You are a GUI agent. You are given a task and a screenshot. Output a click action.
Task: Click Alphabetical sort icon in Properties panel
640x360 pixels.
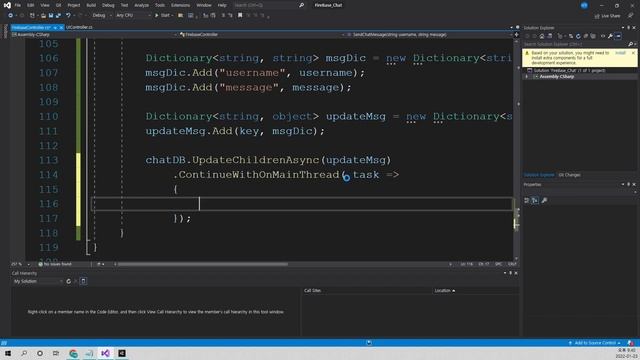535,200
